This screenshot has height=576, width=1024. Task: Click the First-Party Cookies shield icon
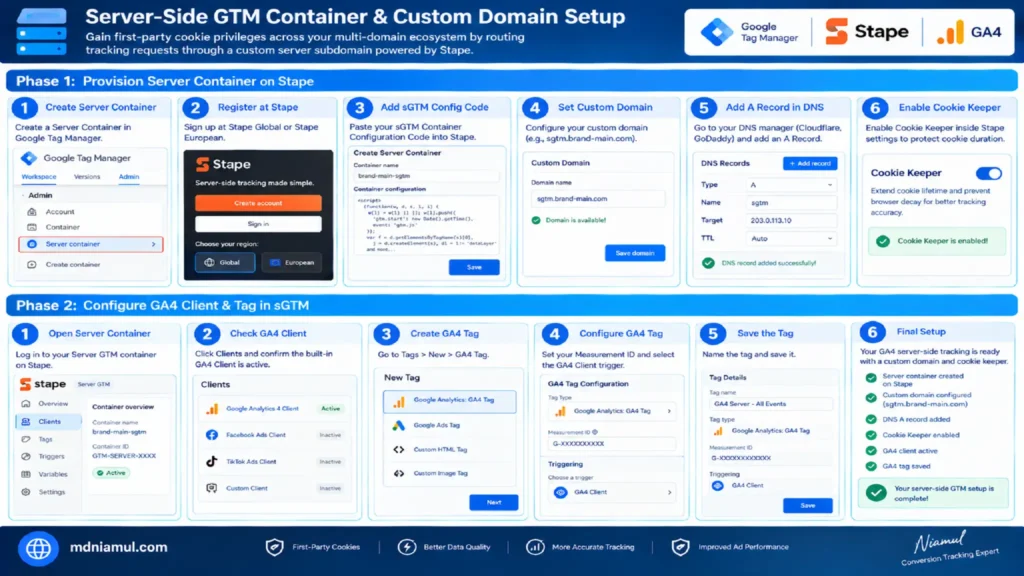[274, 547]
